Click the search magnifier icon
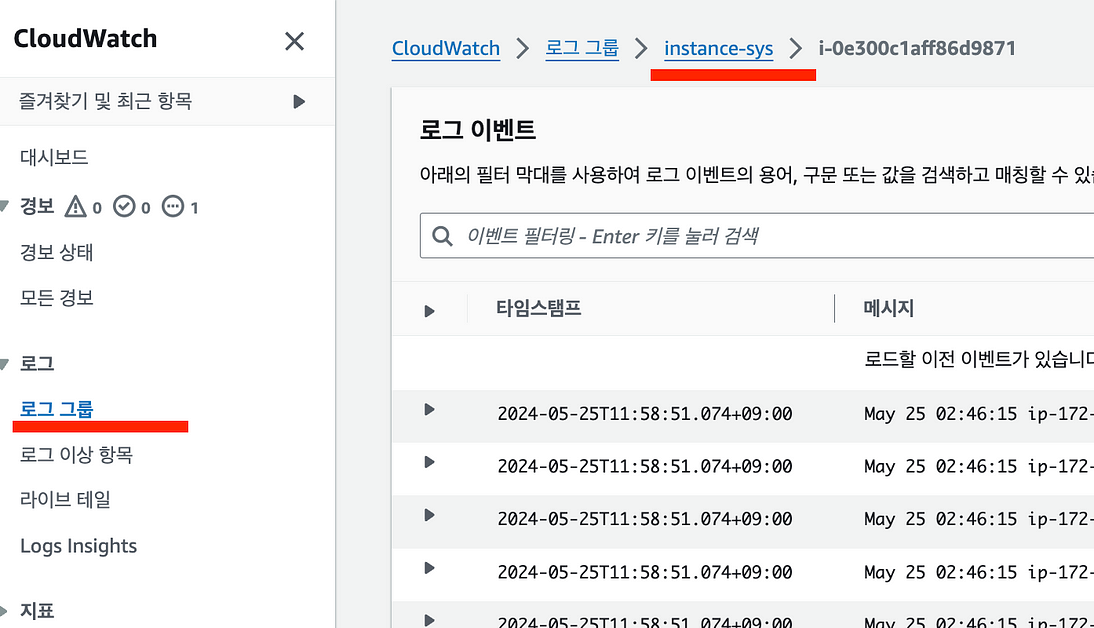1094x628 pixels. point(442,236)
